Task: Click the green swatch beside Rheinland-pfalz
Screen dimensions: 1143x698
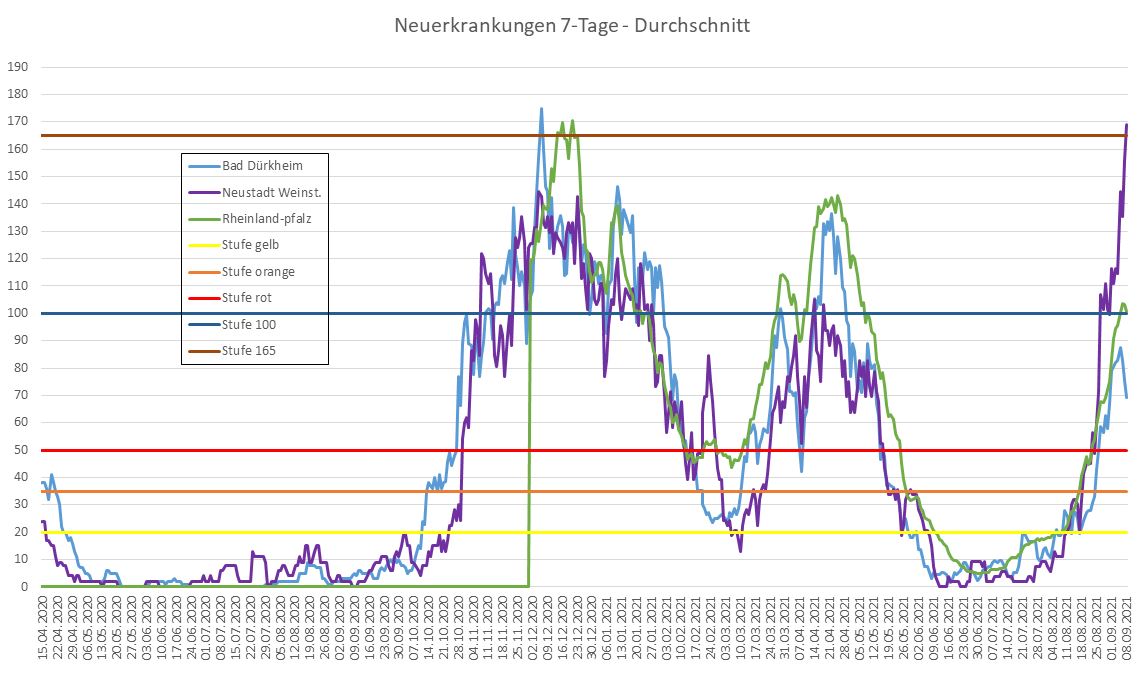Action: click(x=202, y=219)
